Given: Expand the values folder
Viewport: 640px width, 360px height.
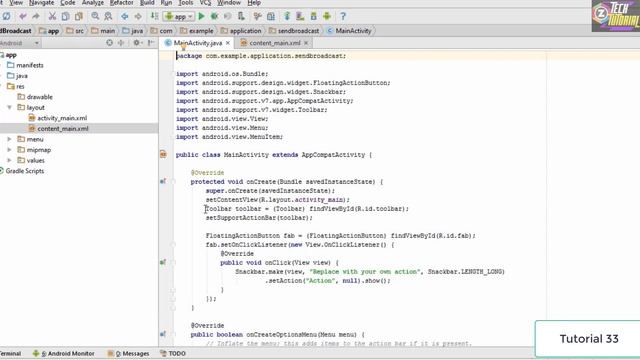Looking at the screenshot, I should point(9,160).
